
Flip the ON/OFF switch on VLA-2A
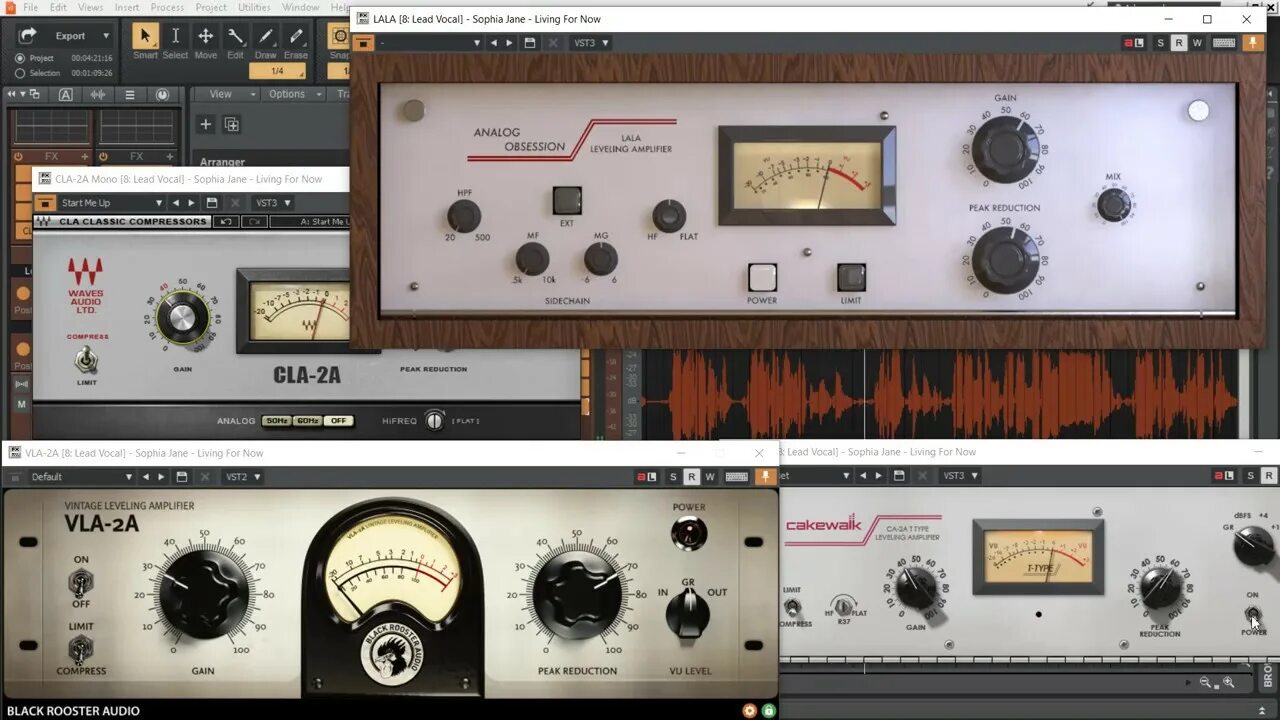(81, 581)
